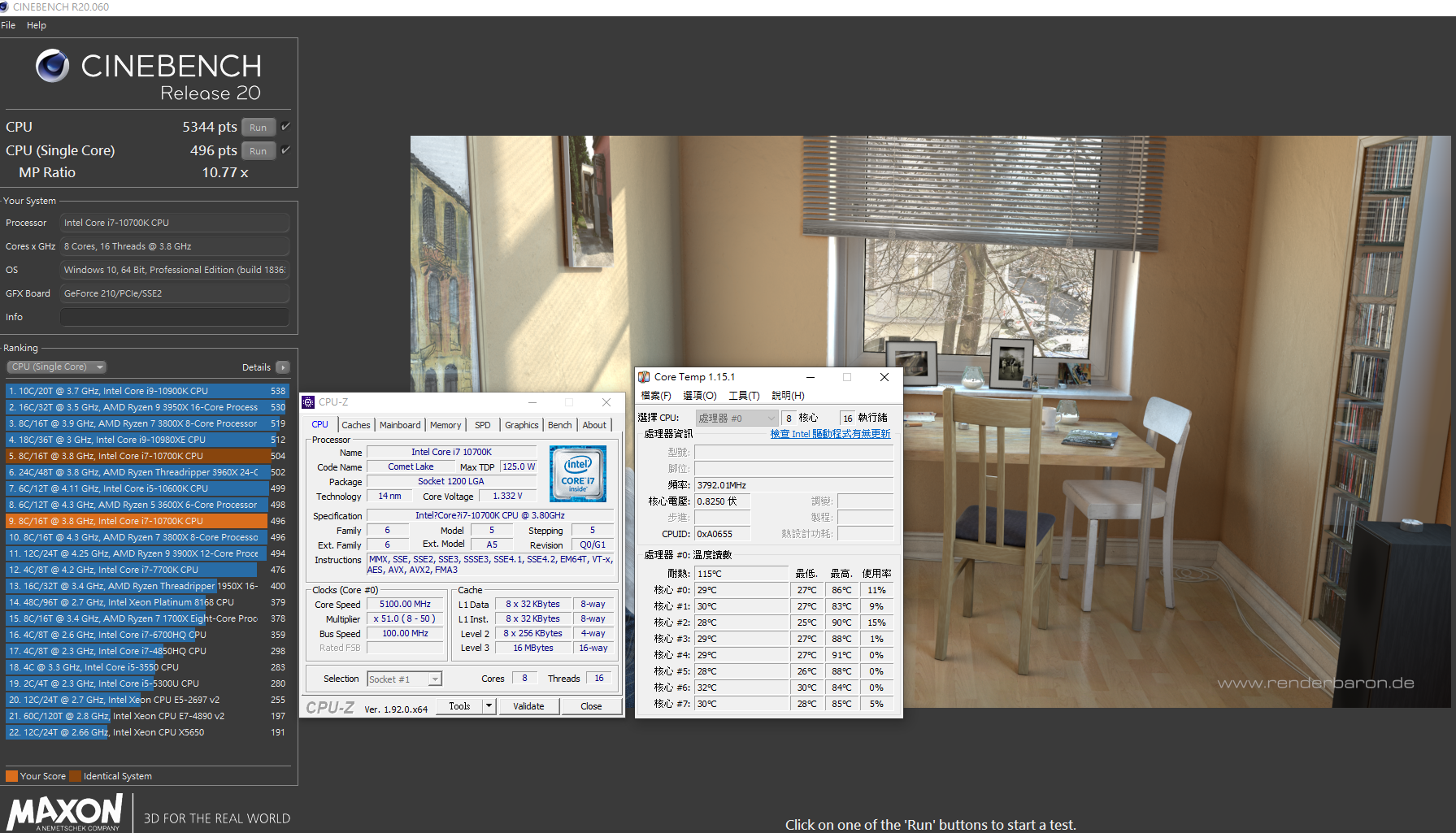
Task: Run the CPU multi-core benchmark
Action: (259, 128)
